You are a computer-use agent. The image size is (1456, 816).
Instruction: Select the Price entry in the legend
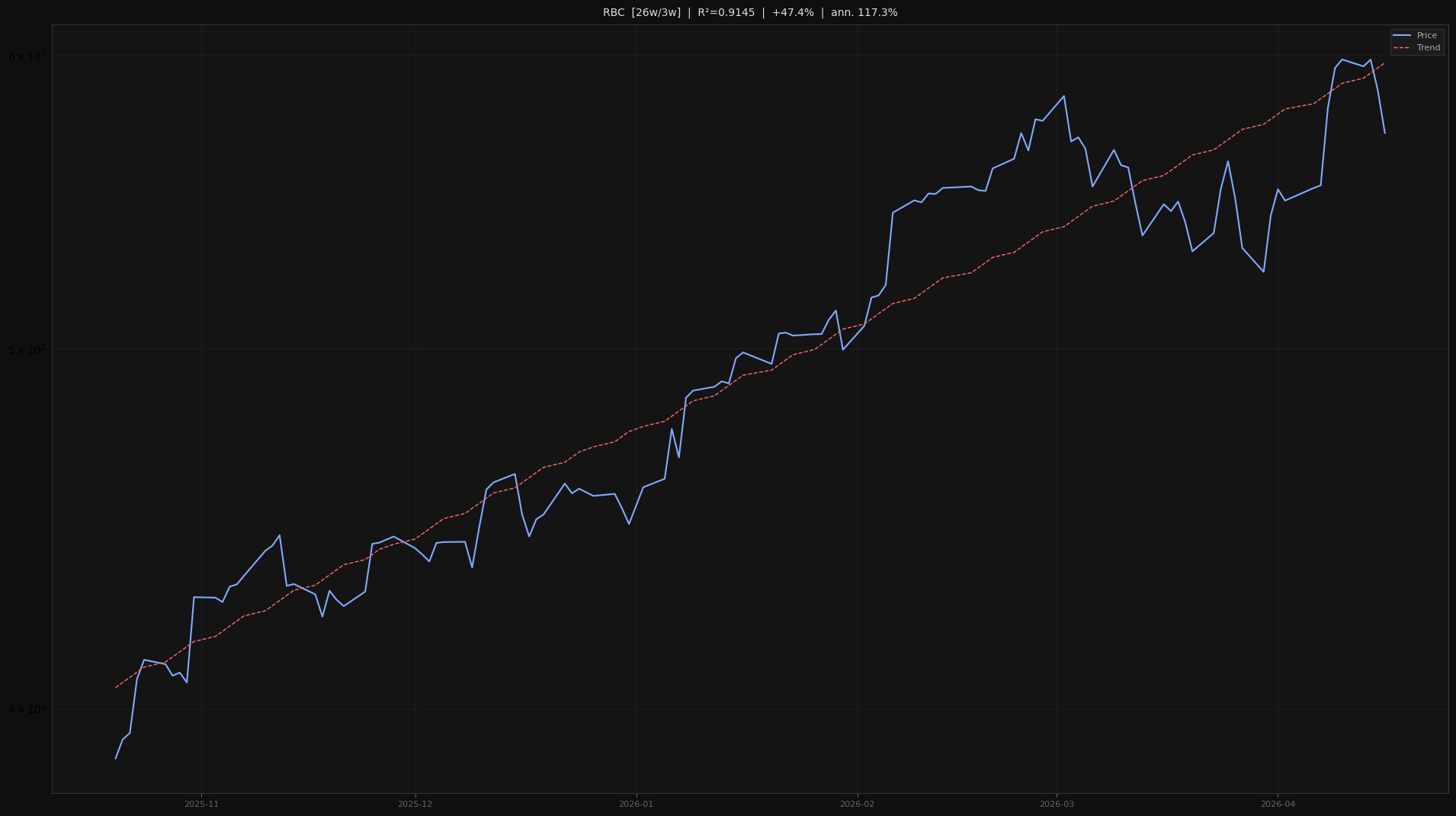point(1426,35)
